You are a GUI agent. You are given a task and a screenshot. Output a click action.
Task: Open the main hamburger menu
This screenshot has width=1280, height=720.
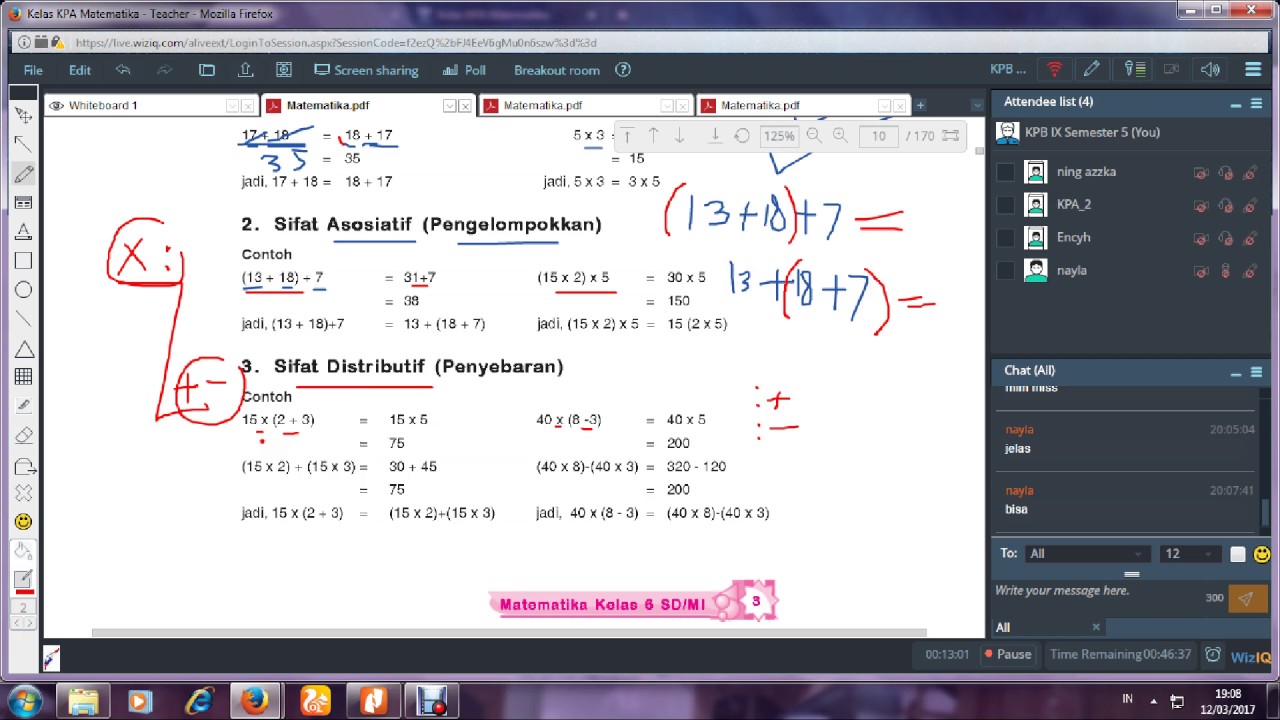(1253, 69)
